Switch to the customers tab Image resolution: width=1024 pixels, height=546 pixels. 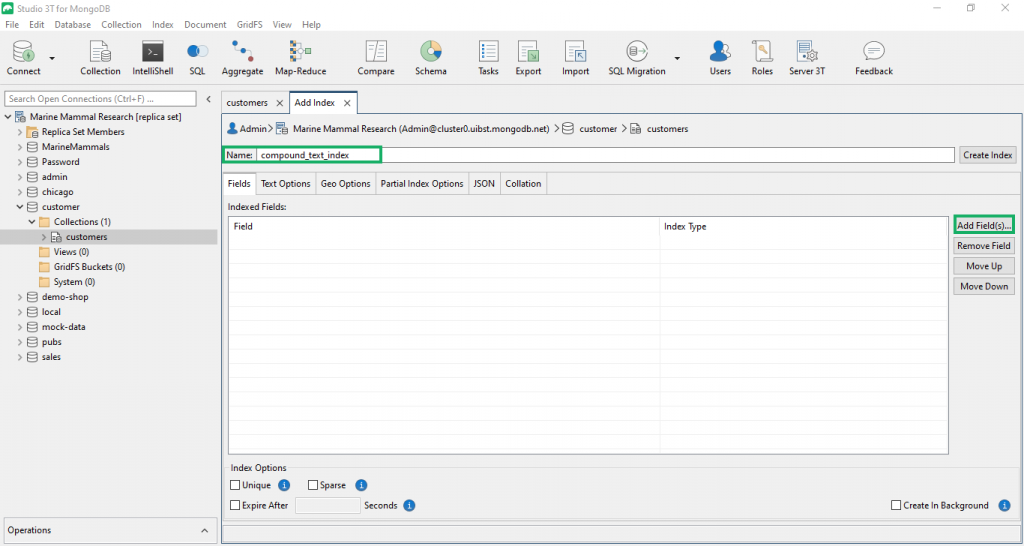[247, 103]
